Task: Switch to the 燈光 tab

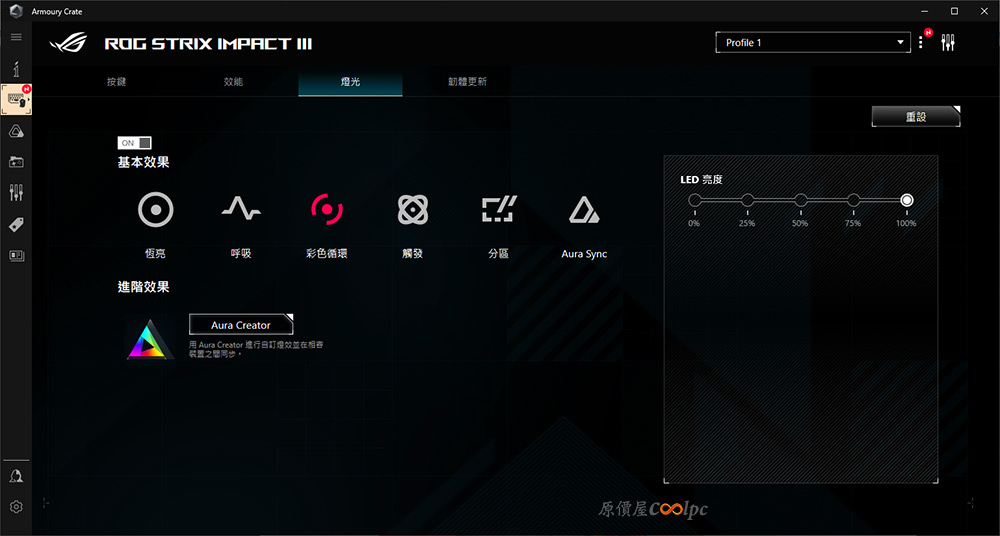Action: coord(350,84)
